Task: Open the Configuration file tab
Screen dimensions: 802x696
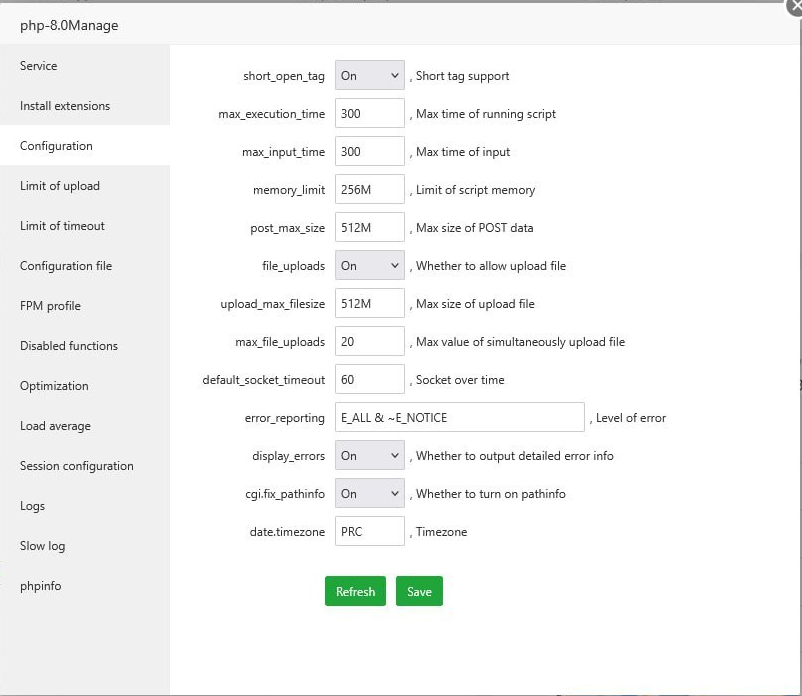Action: pos(66,266)
